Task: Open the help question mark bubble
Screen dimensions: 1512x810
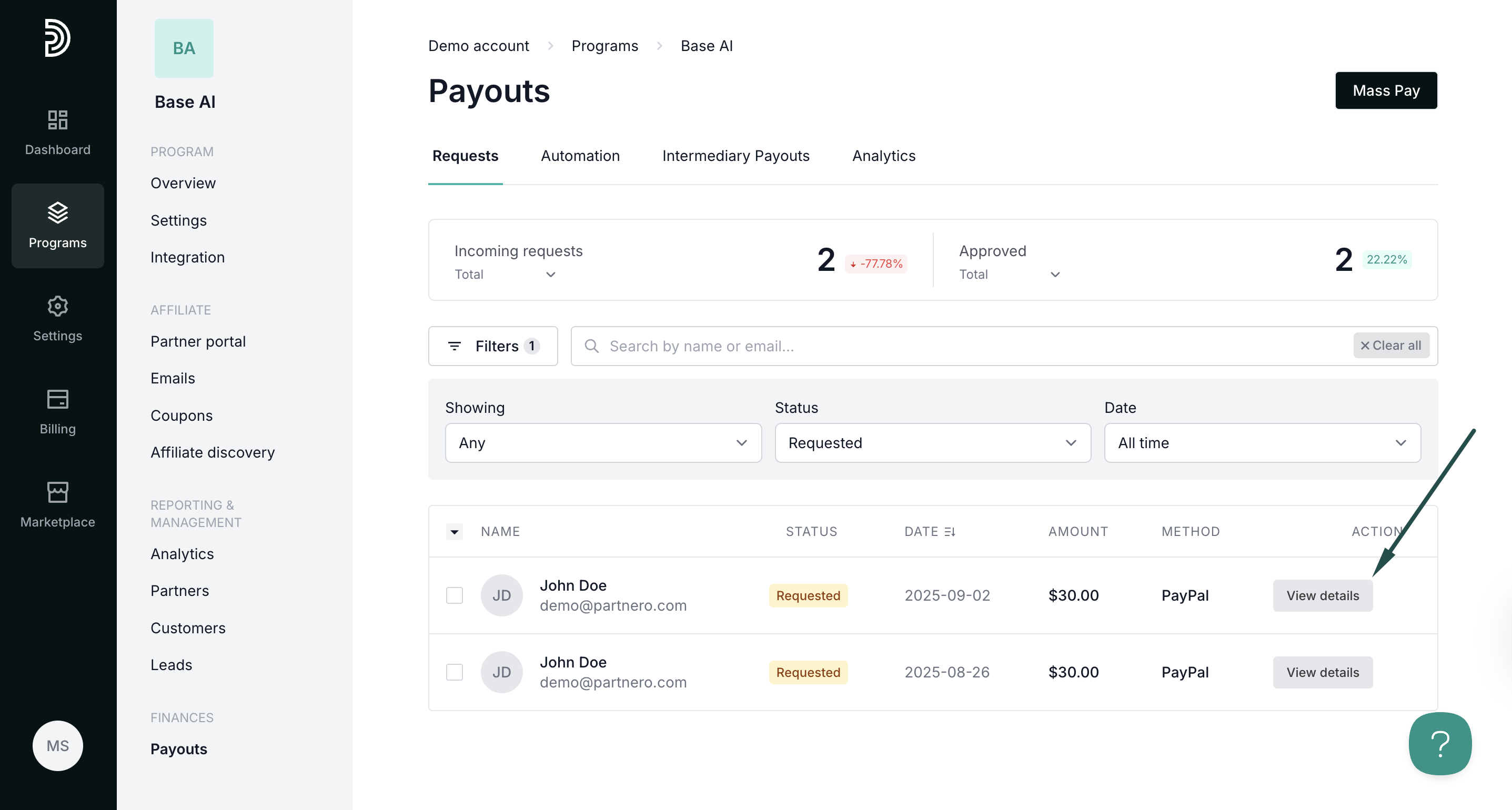Action: [x=1440, y=744]
